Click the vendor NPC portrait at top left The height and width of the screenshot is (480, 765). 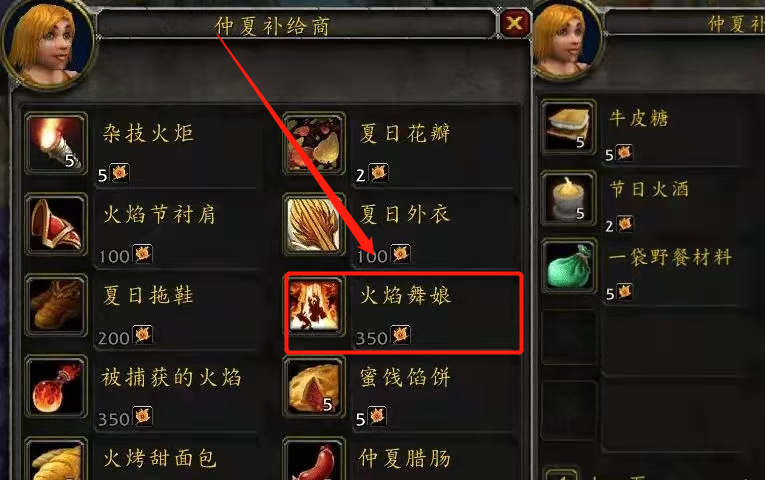(46, 43)
